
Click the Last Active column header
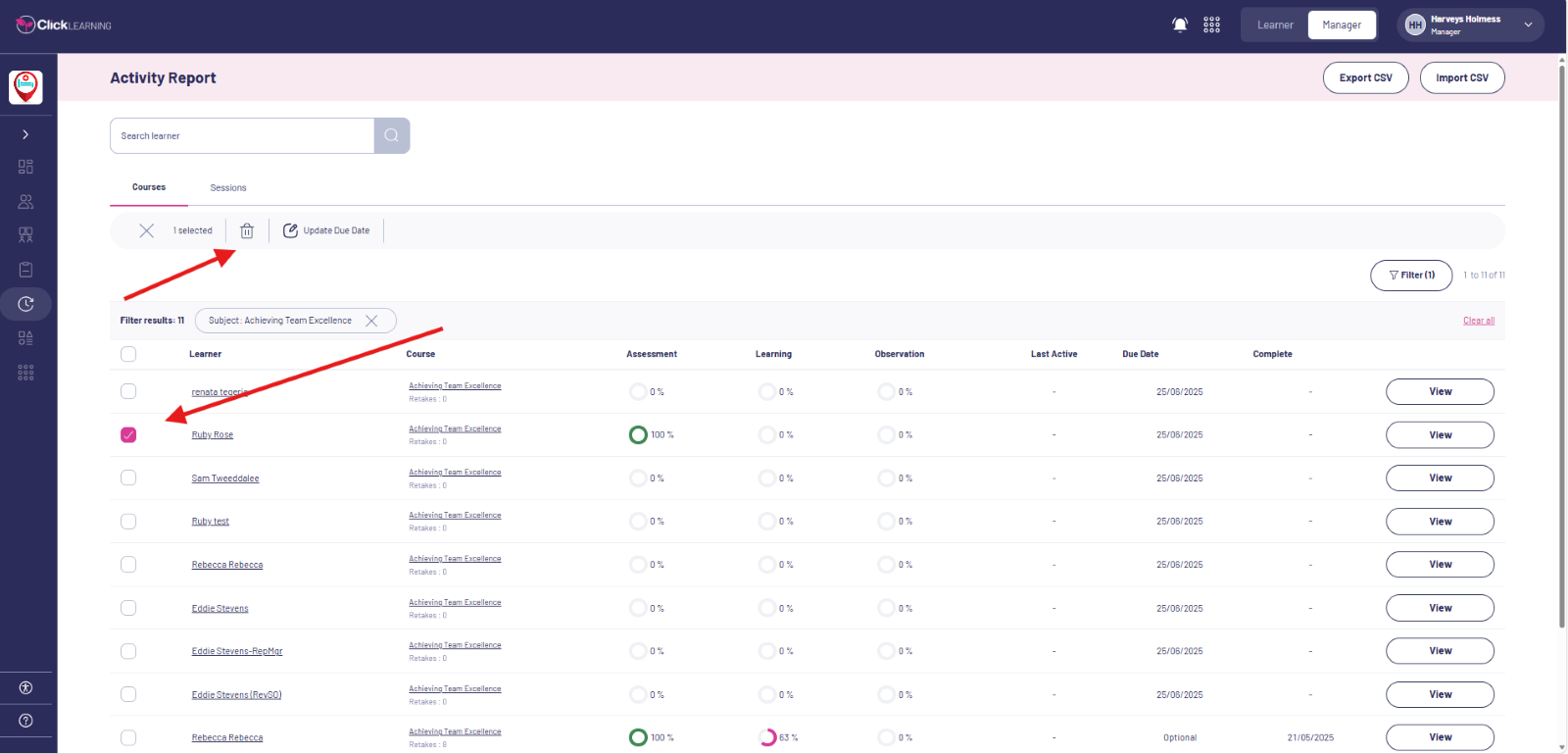tap(1053, 354)
